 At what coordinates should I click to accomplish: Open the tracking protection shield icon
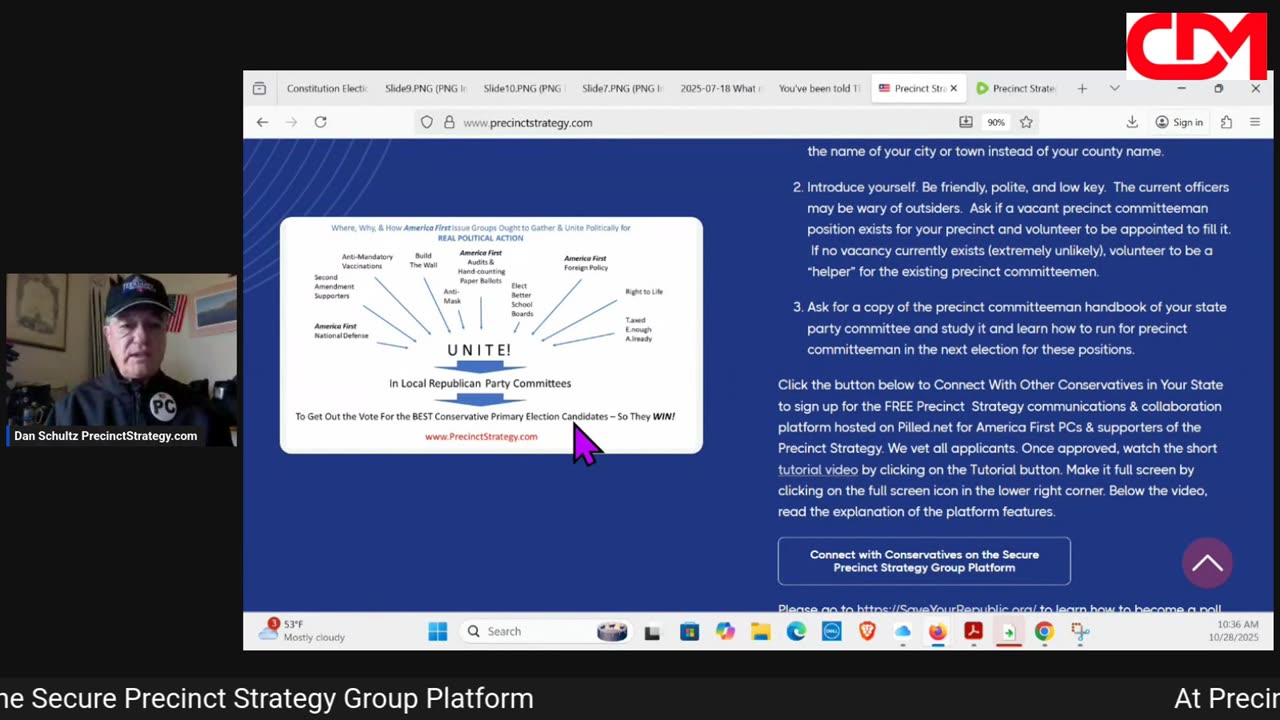(x=427, y=122)
